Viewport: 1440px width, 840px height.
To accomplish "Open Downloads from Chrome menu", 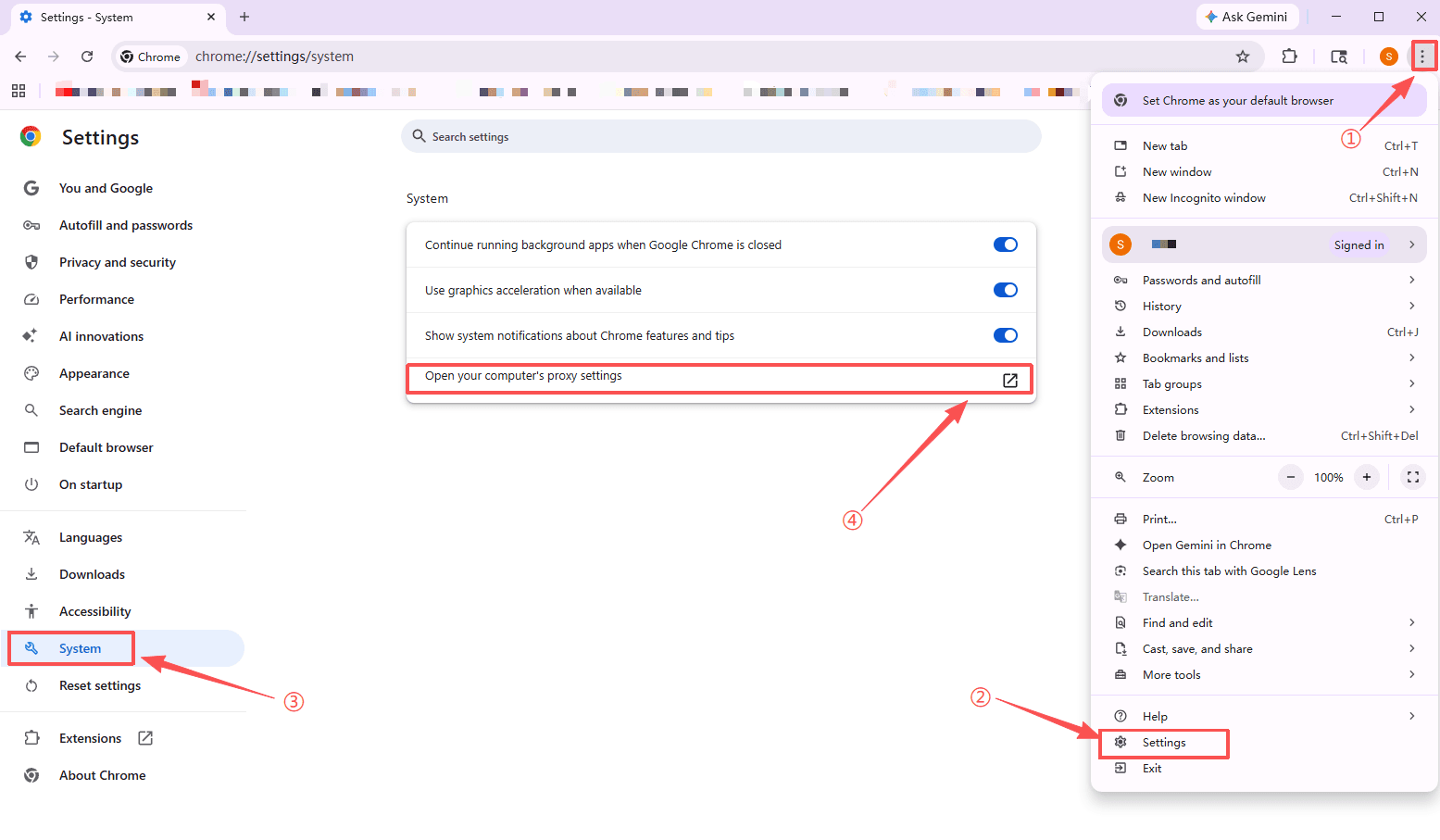I will pos(1264,332).
